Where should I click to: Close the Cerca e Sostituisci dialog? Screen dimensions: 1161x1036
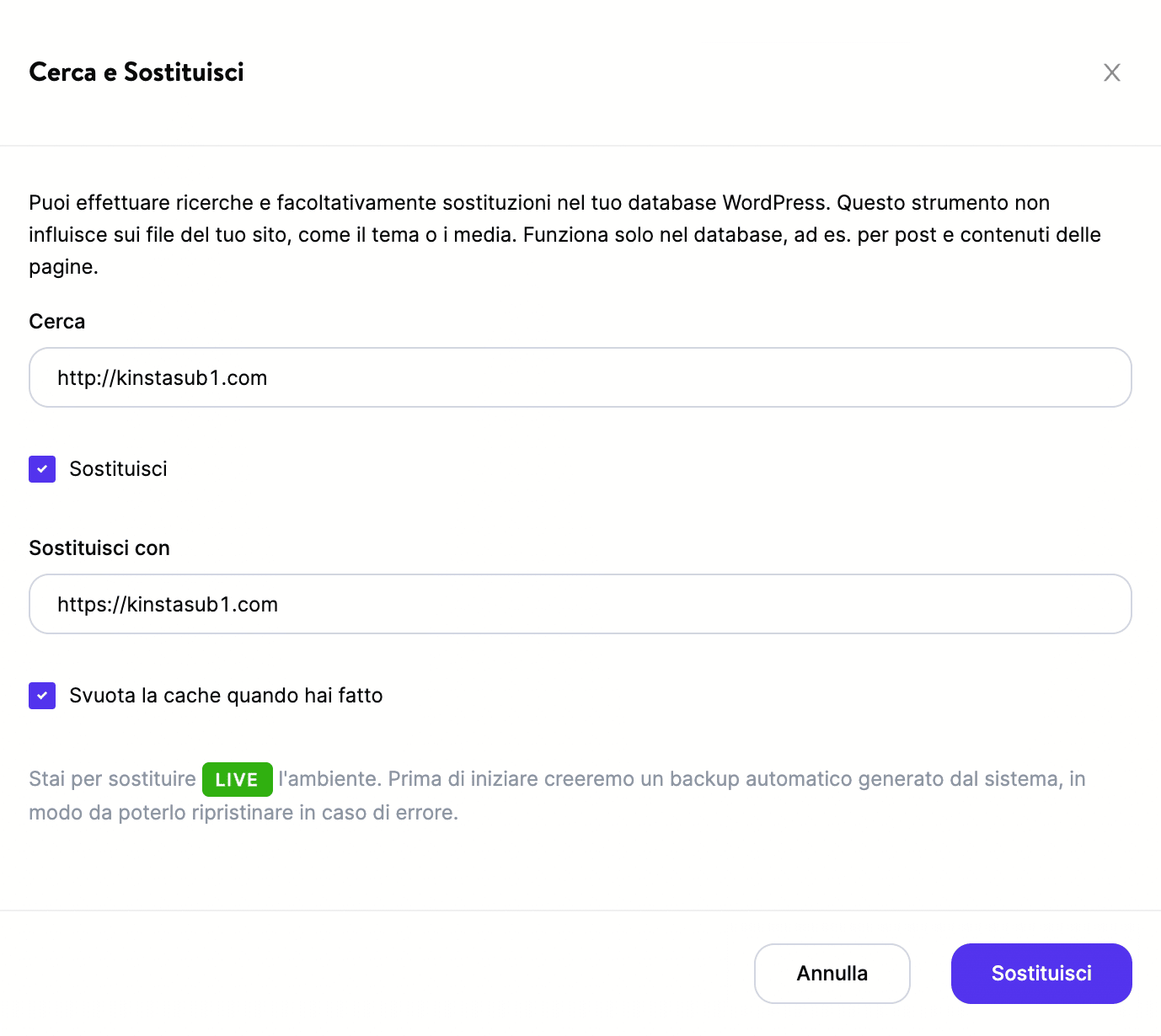[1112, 72]
